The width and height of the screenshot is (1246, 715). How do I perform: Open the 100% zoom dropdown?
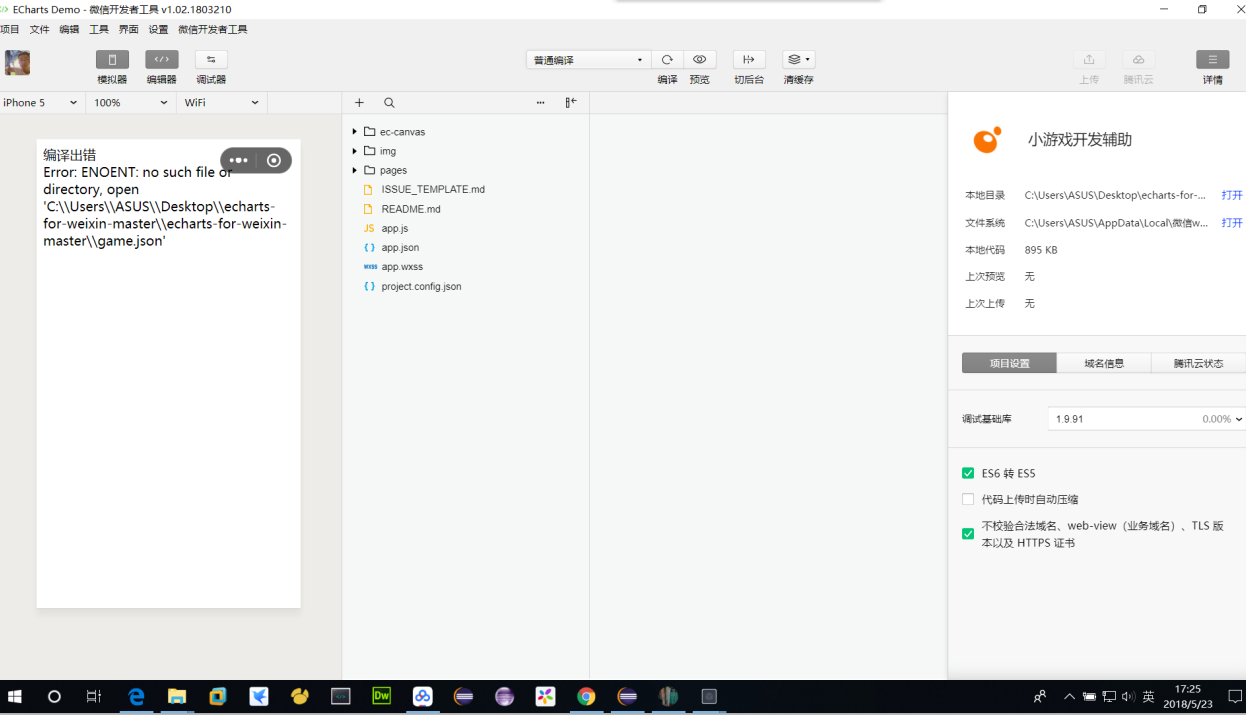[x=131, y=103]
